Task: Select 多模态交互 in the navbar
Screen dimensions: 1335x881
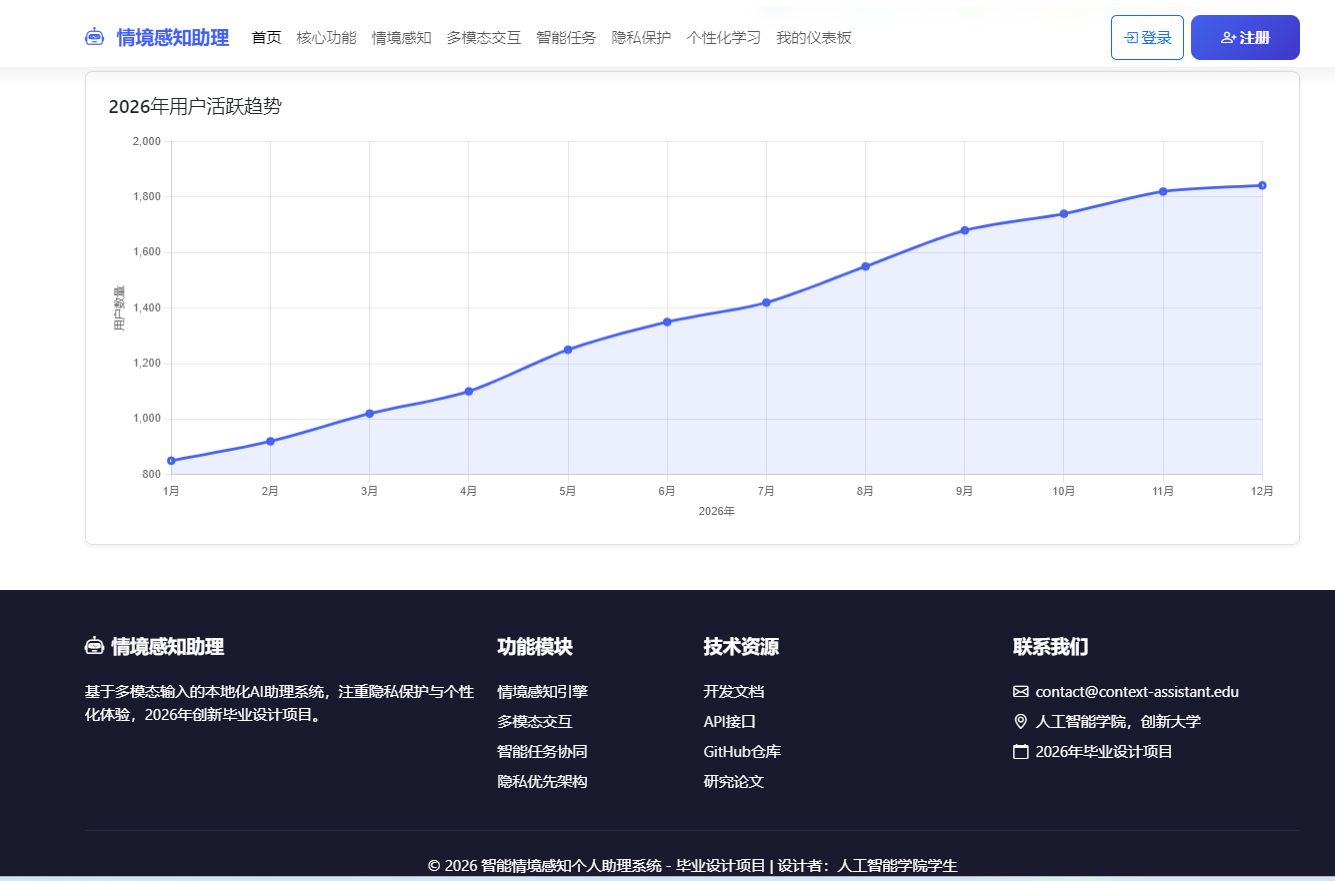Action: (484, 38)
